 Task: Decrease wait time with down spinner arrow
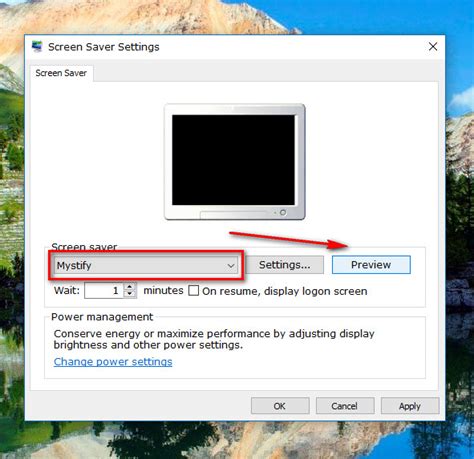point(130,294)
